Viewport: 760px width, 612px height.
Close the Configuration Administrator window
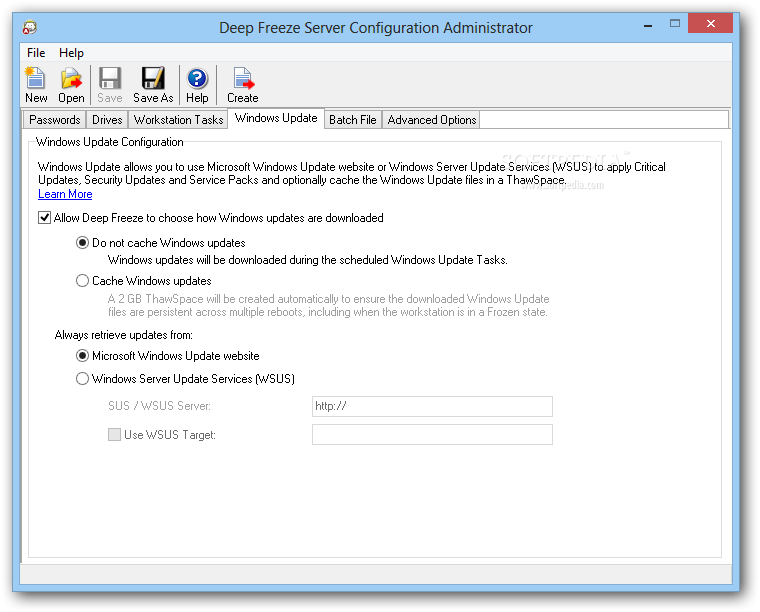tap(710, 23)
